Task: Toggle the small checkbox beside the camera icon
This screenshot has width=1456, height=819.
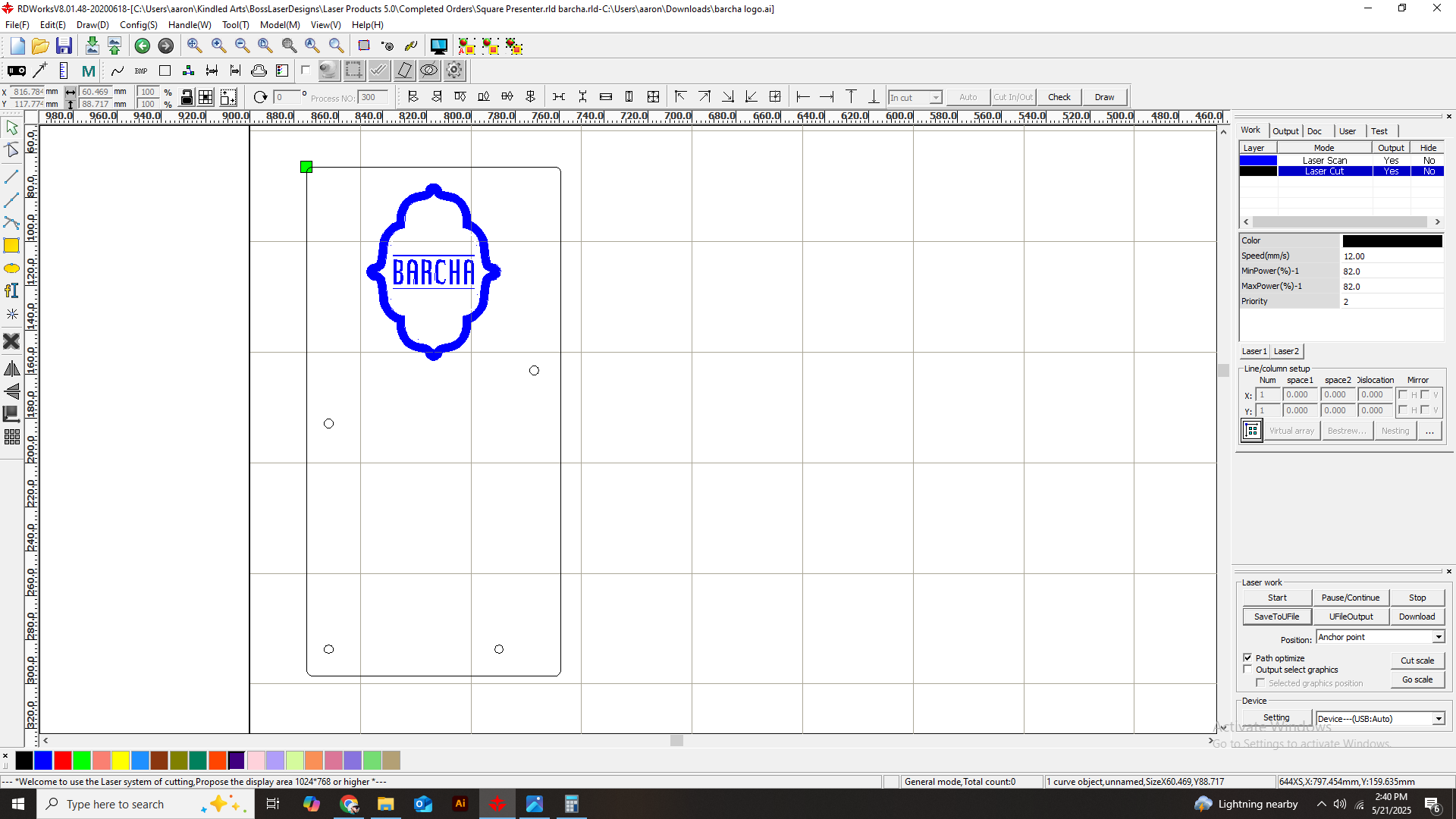Action: [306, 71]
